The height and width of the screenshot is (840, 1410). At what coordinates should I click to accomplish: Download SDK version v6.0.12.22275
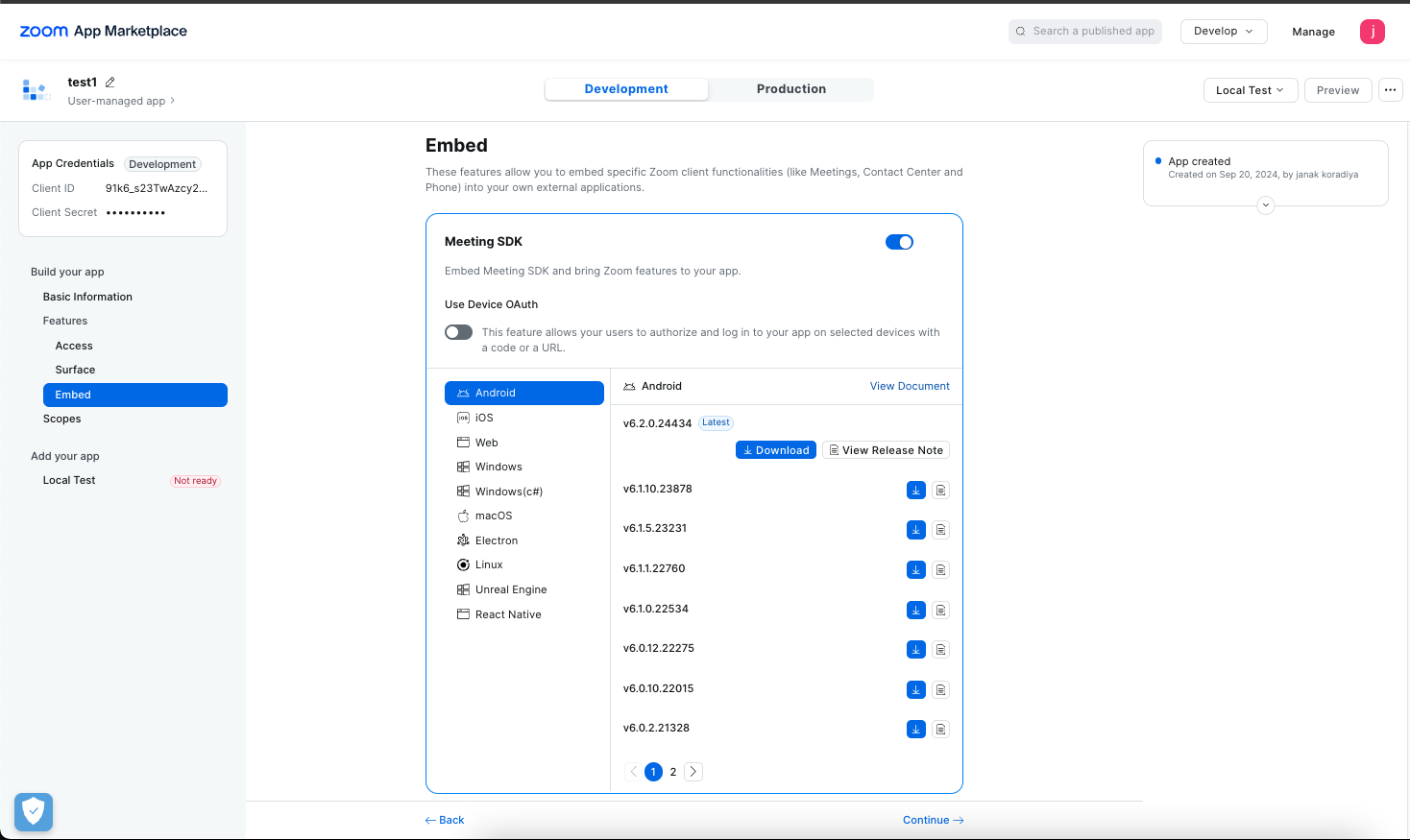coord(916,650)
